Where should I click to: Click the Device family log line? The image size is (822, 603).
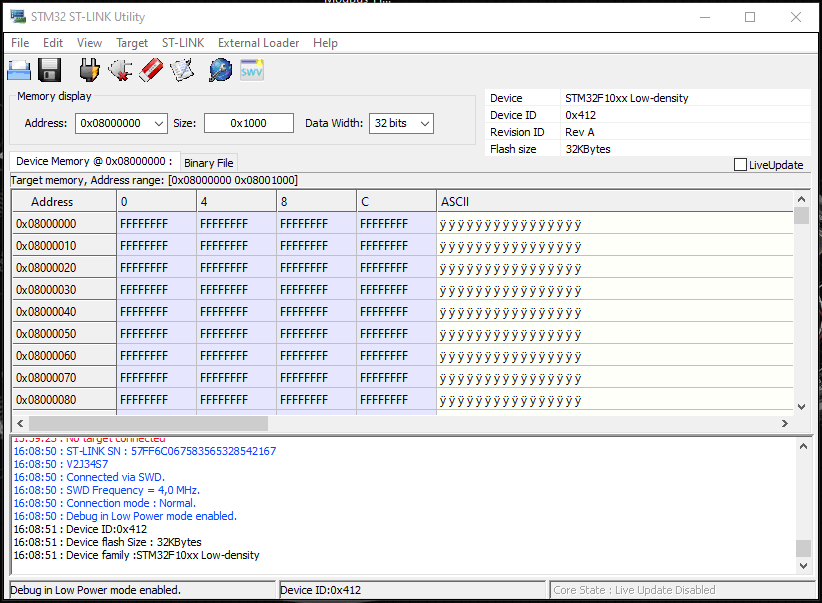coord(136,555)
